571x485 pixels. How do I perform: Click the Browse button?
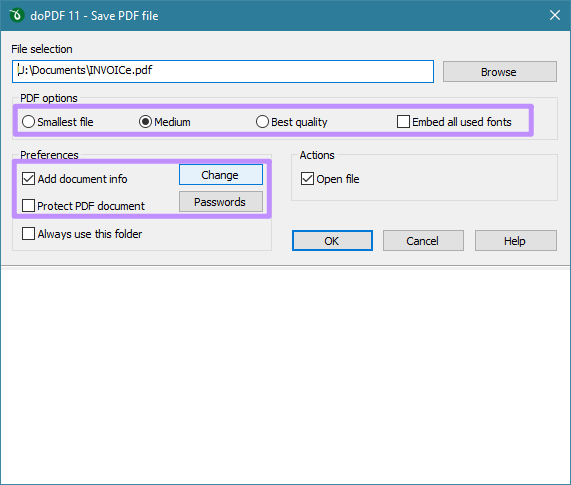(x=499, y=71)
